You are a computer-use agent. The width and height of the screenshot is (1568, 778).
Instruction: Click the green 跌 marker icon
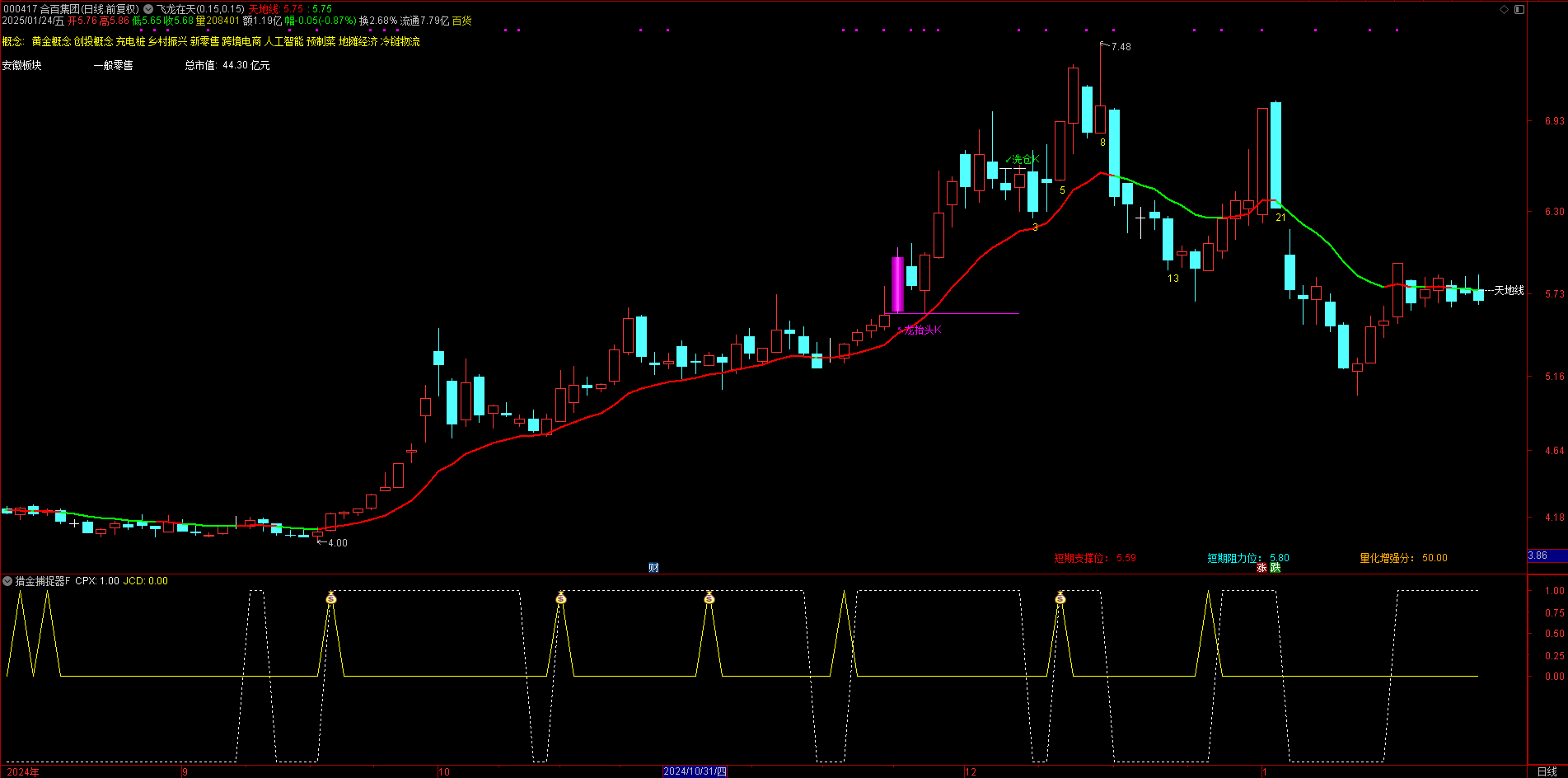click(x=1275, y=567)
